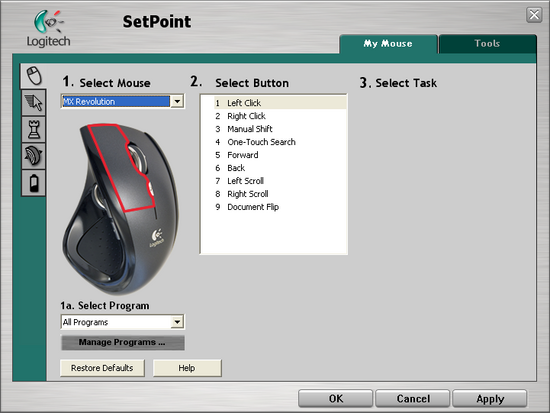Select Forward in button list
The height and width of the screenshot is (413, 550).
[280, 155]
